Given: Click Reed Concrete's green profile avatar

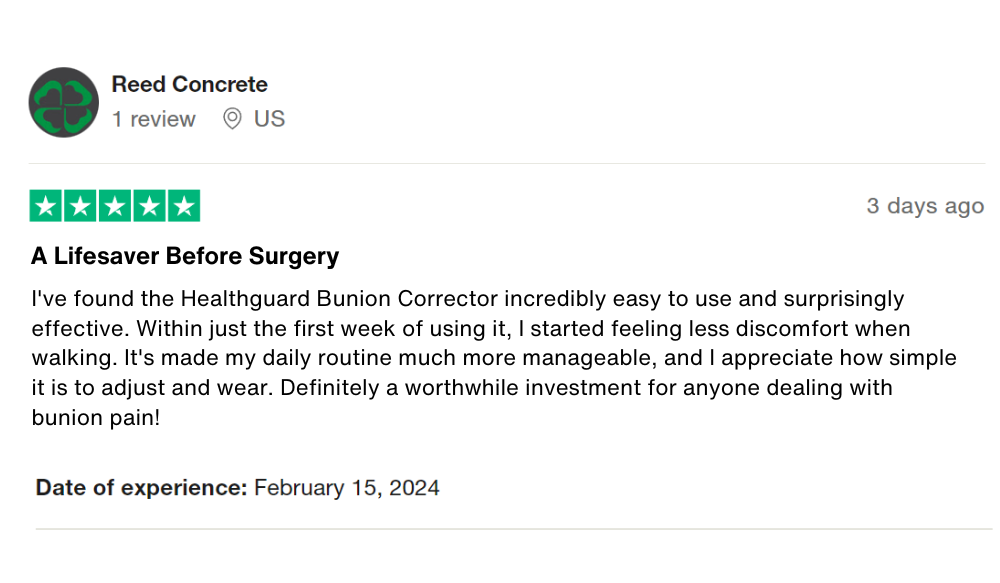Looking at the screenshot, I should coord(64,102).
